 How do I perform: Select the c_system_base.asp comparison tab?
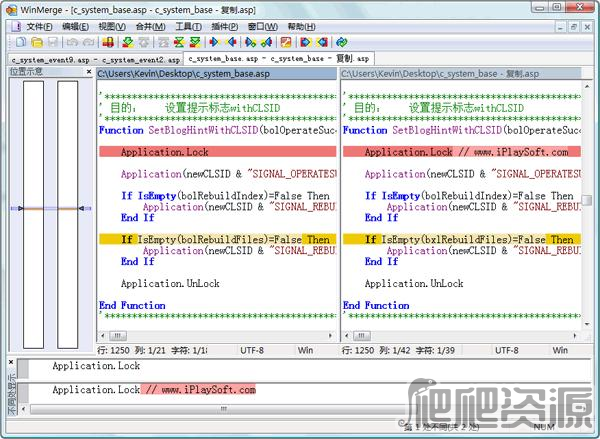279,59
